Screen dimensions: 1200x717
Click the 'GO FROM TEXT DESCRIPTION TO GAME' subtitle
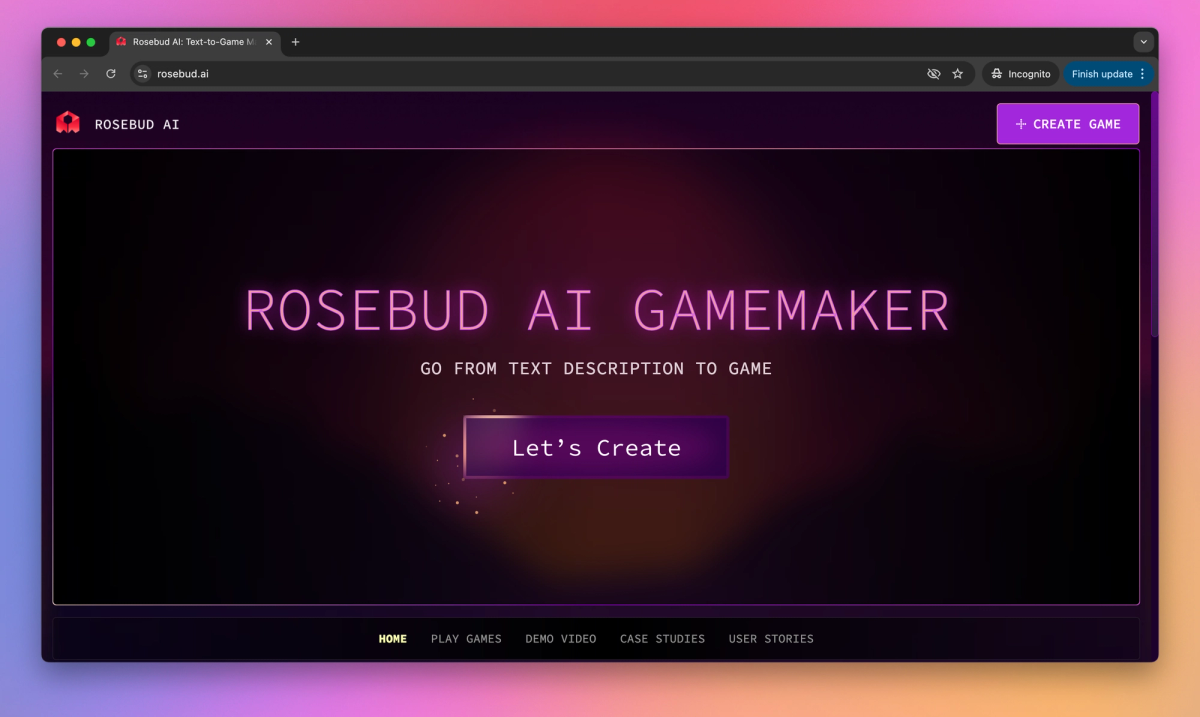(596, 369)
